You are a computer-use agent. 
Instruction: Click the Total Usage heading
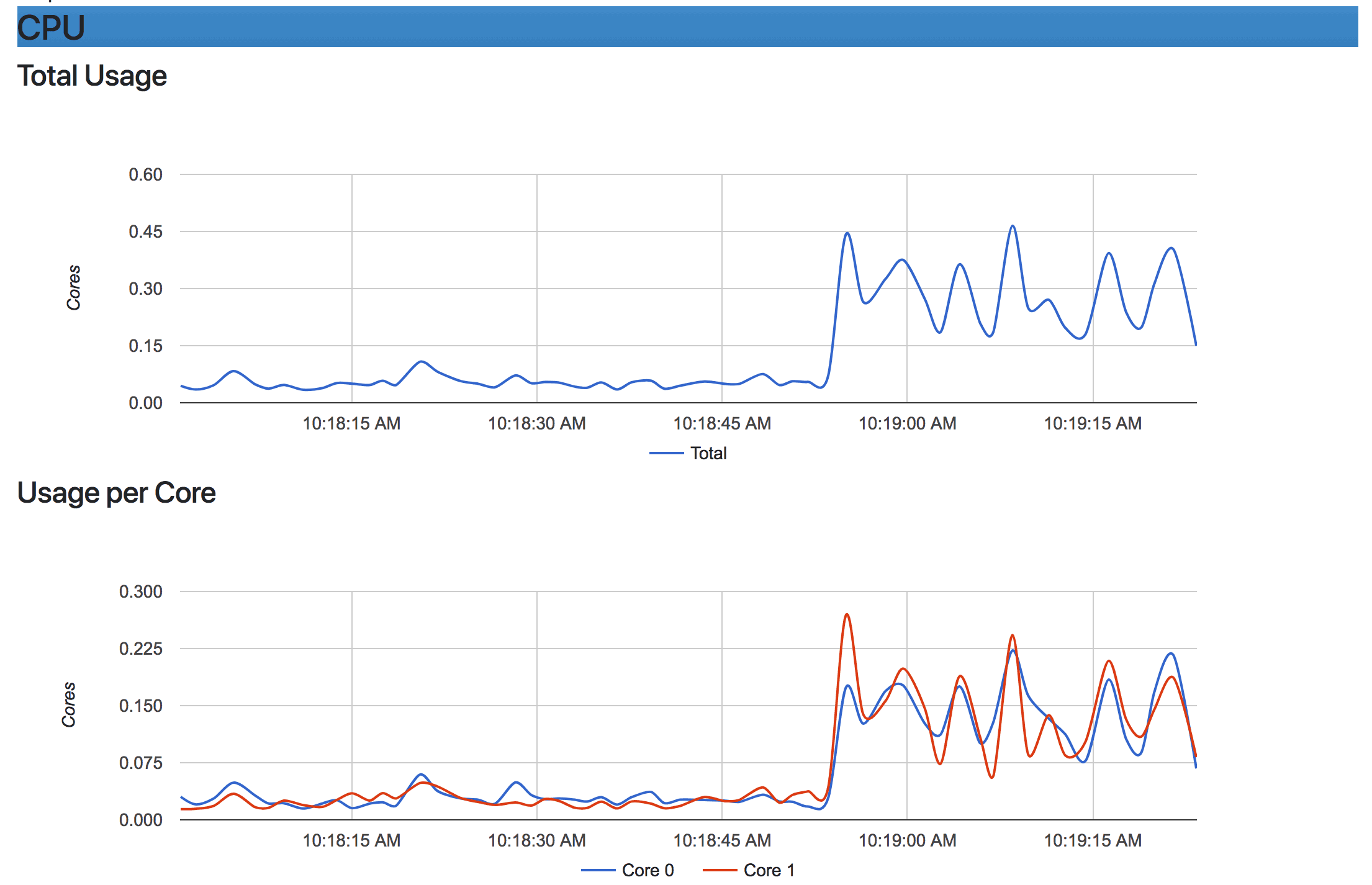coord(92,76)
